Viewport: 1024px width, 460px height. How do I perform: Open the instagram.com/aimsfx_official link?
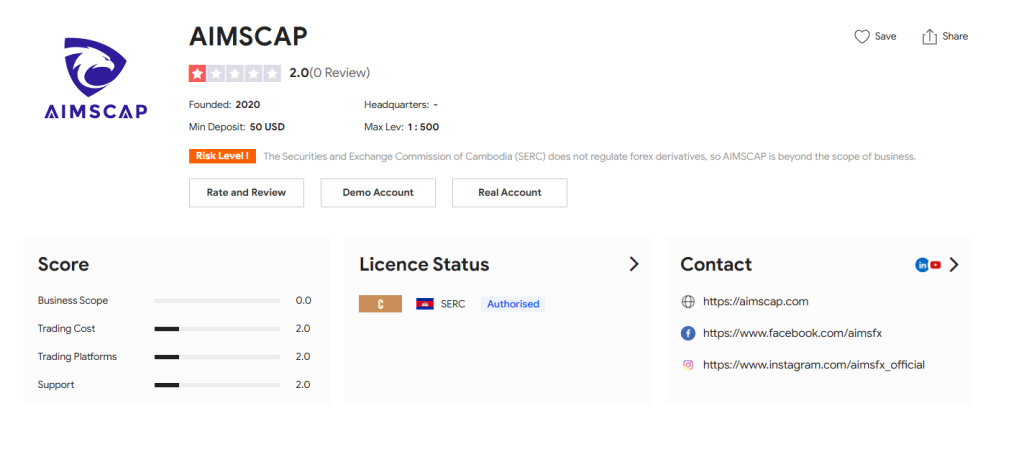pyautogui.click(x=814, y=365)
